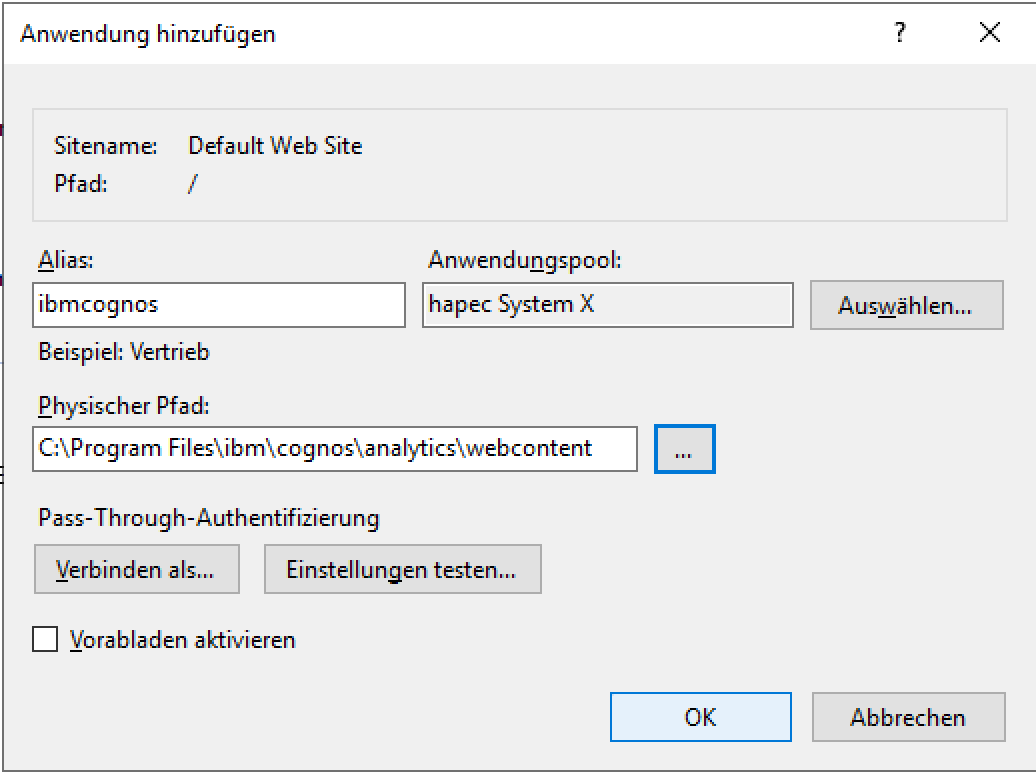Click the Alias: label
Screen dimensions: 1036x772
[x=65, y=260]
